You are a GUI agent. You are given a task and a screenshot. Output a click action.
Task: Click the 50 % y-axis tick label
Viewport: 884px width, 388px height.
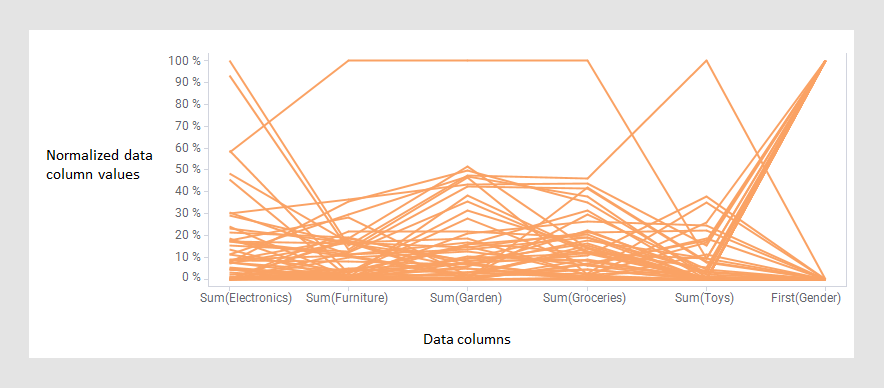point(187,169)
